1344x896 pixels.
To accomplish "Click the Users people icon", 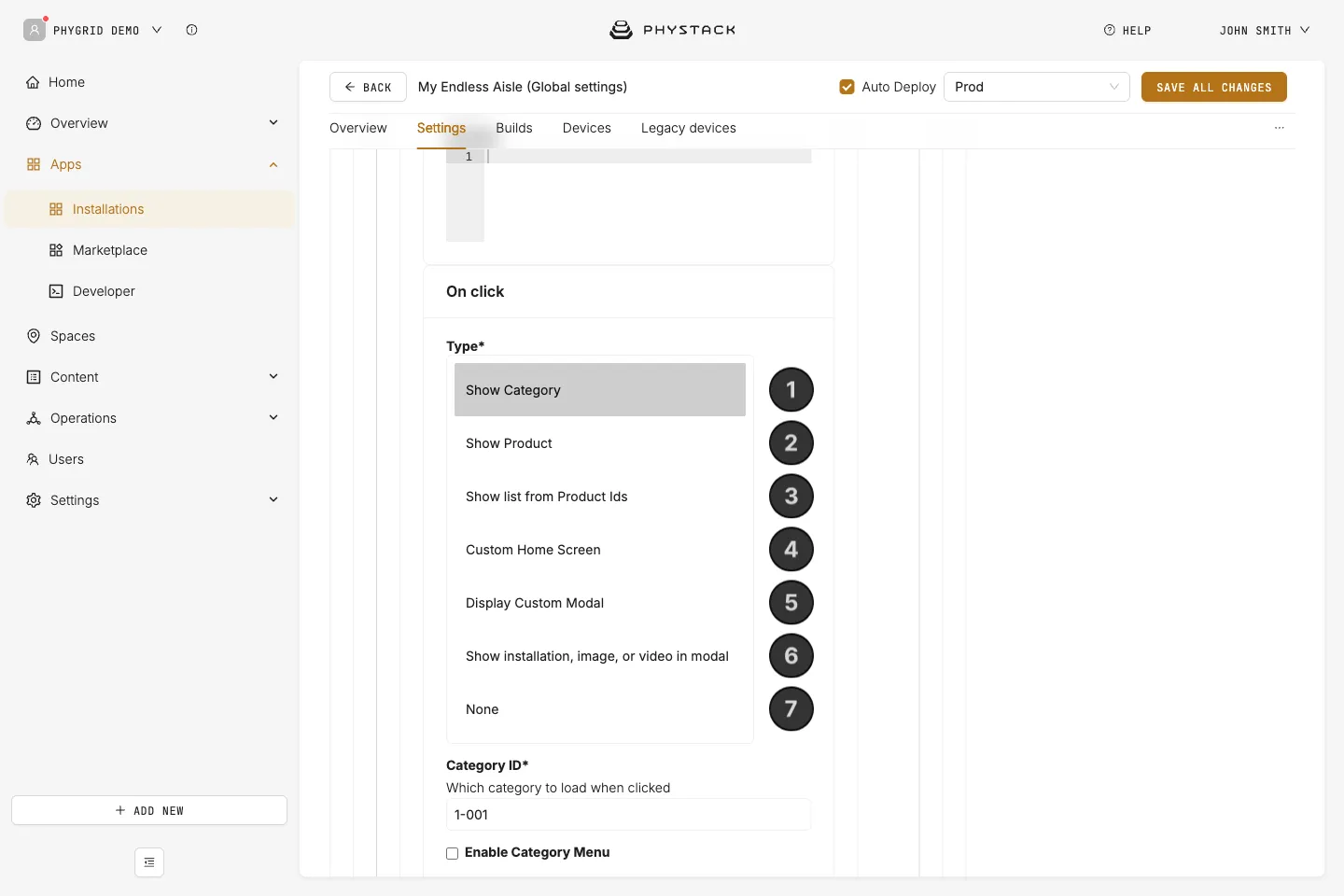I will point(33,459).
